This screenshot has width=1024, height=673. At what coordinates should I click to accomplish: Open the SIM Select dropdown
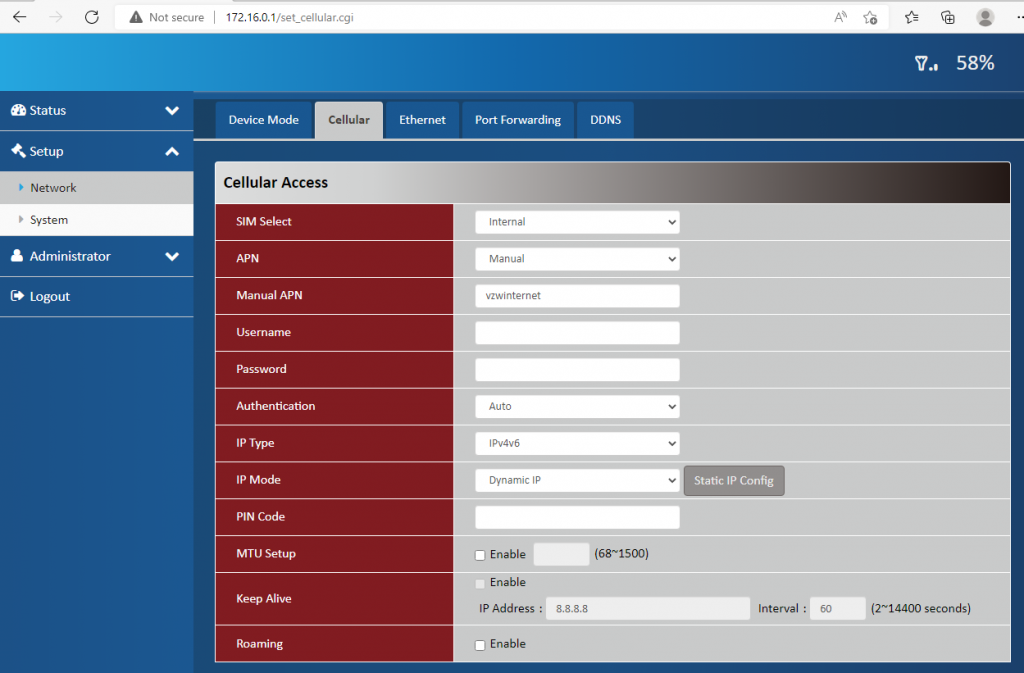(x=577, y=222)
